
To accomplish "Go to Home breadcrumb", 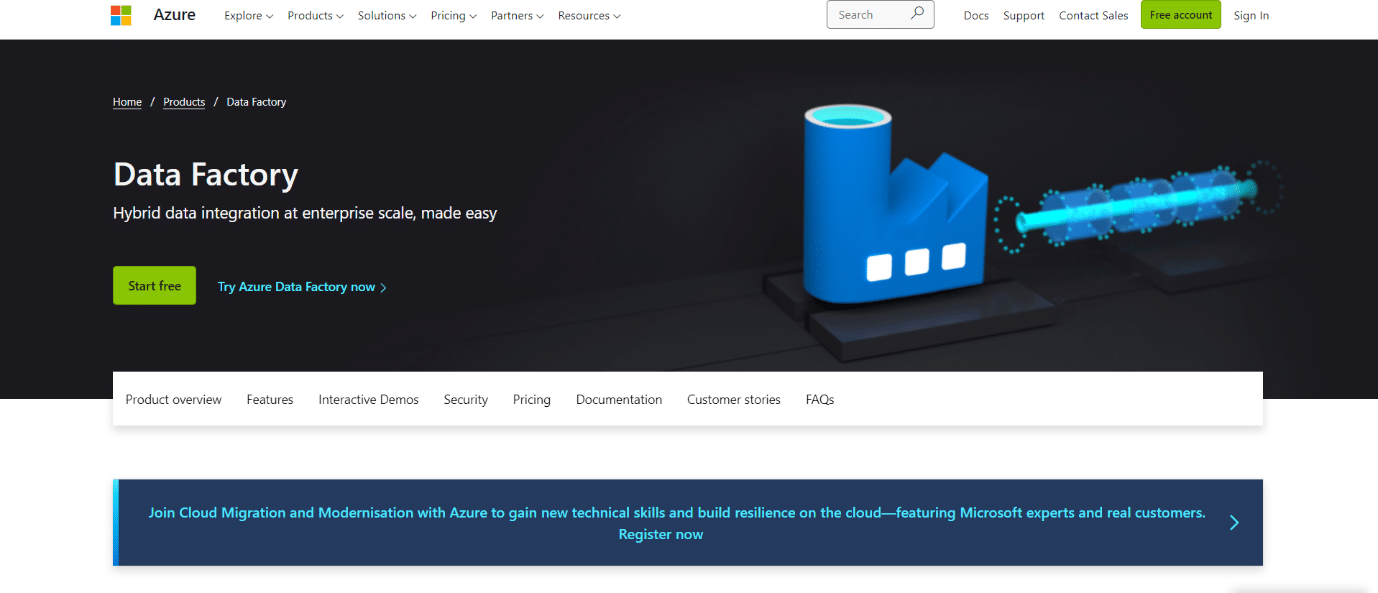I will (127, 102).
